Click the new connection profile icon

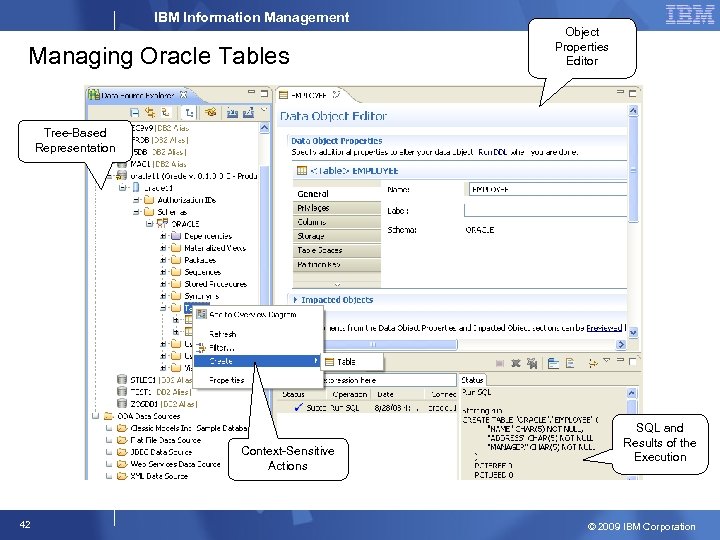[x=210, y=112]
